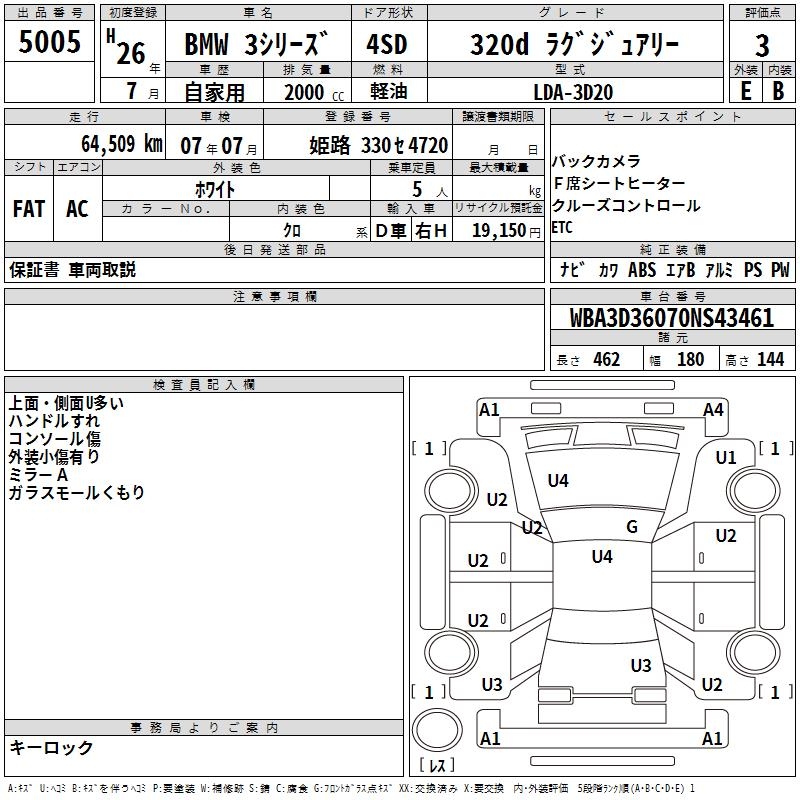Select displacement value 2000 cc
Viewport: 800px width, 800px height.
[x=314, y=92]
